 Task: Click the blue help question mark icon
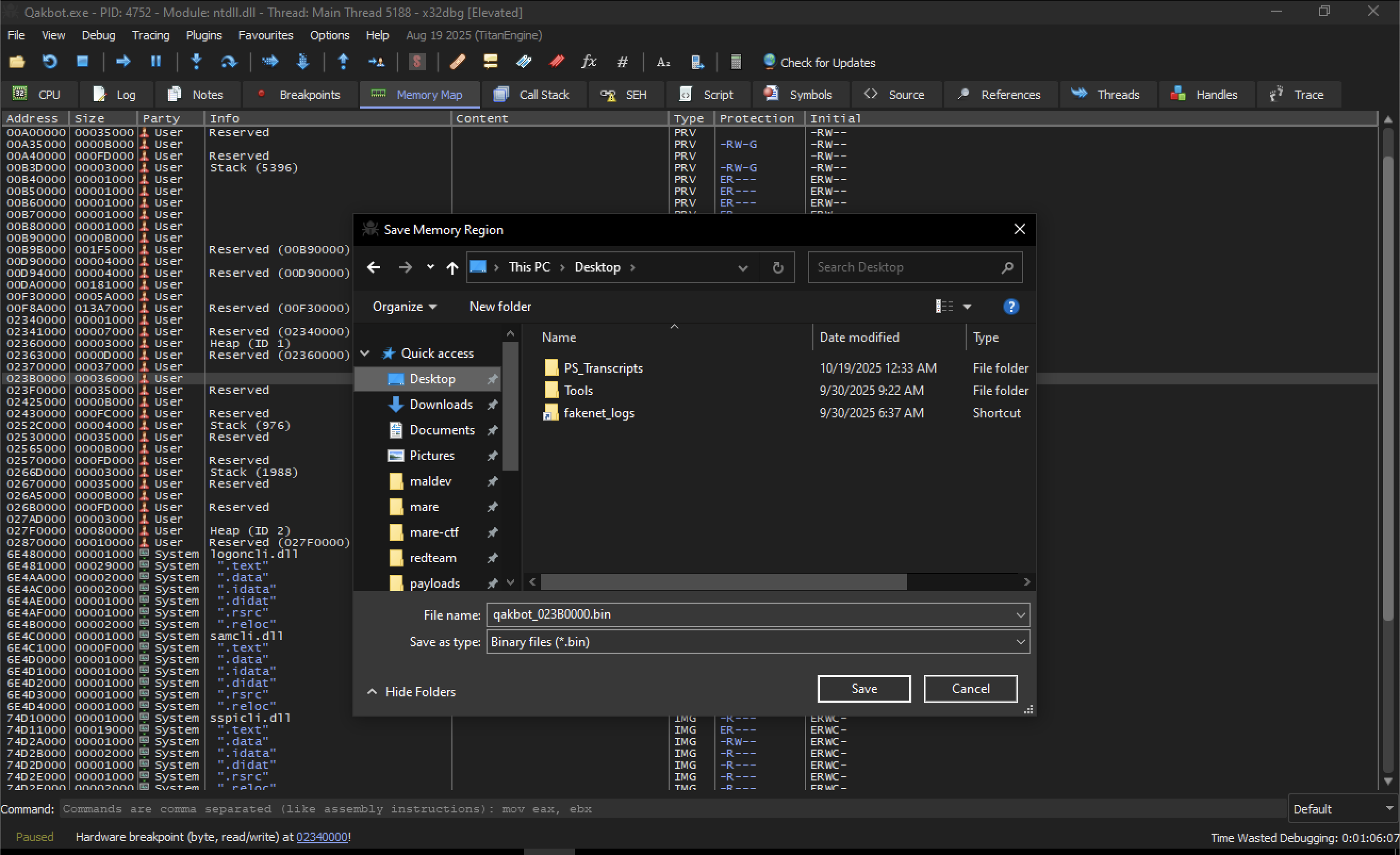[x=1011, y=307]
